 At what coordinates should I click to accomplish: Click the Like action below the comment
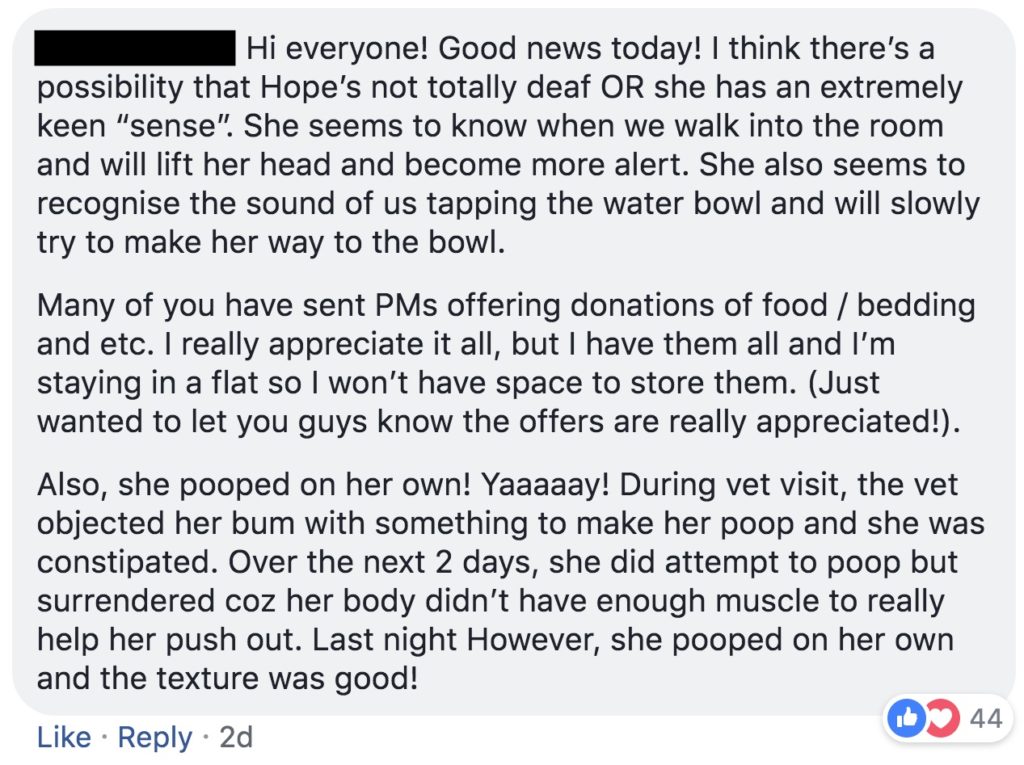(x=64, y=737)
